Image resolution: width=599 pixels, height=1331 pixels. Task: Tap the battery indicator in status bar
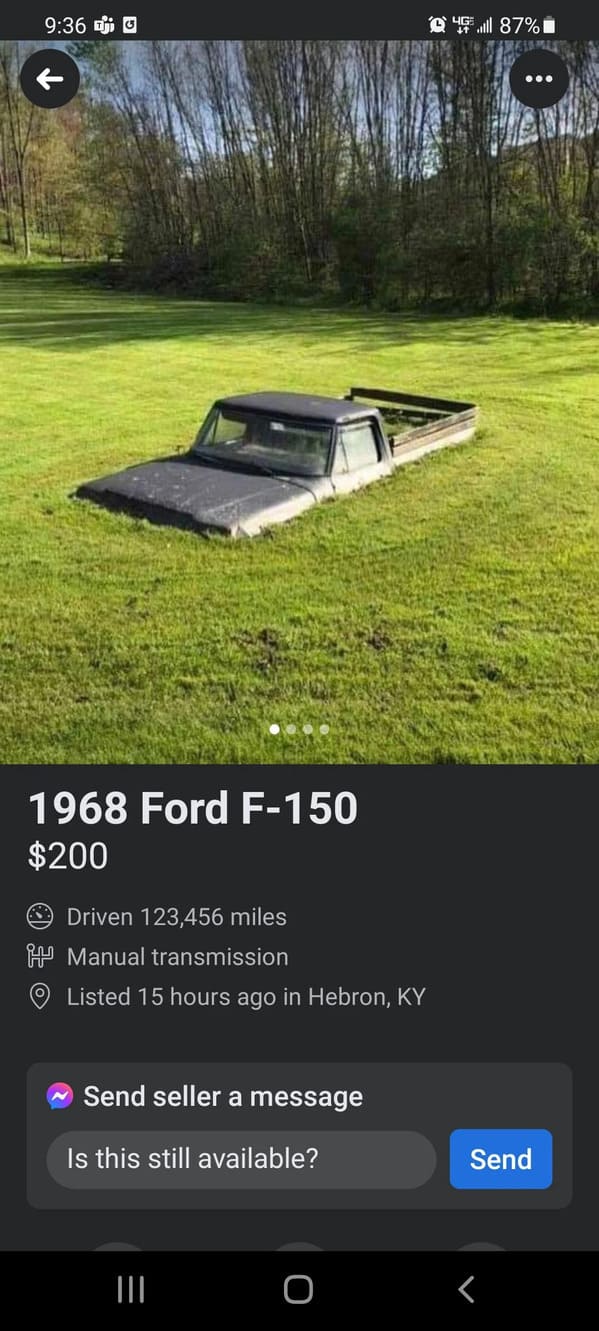[549, 25]
